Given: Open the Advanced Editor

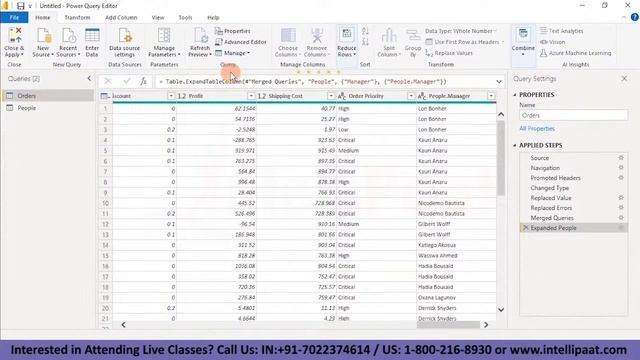Looking at the screenshot, I should (x=241, y=42).
